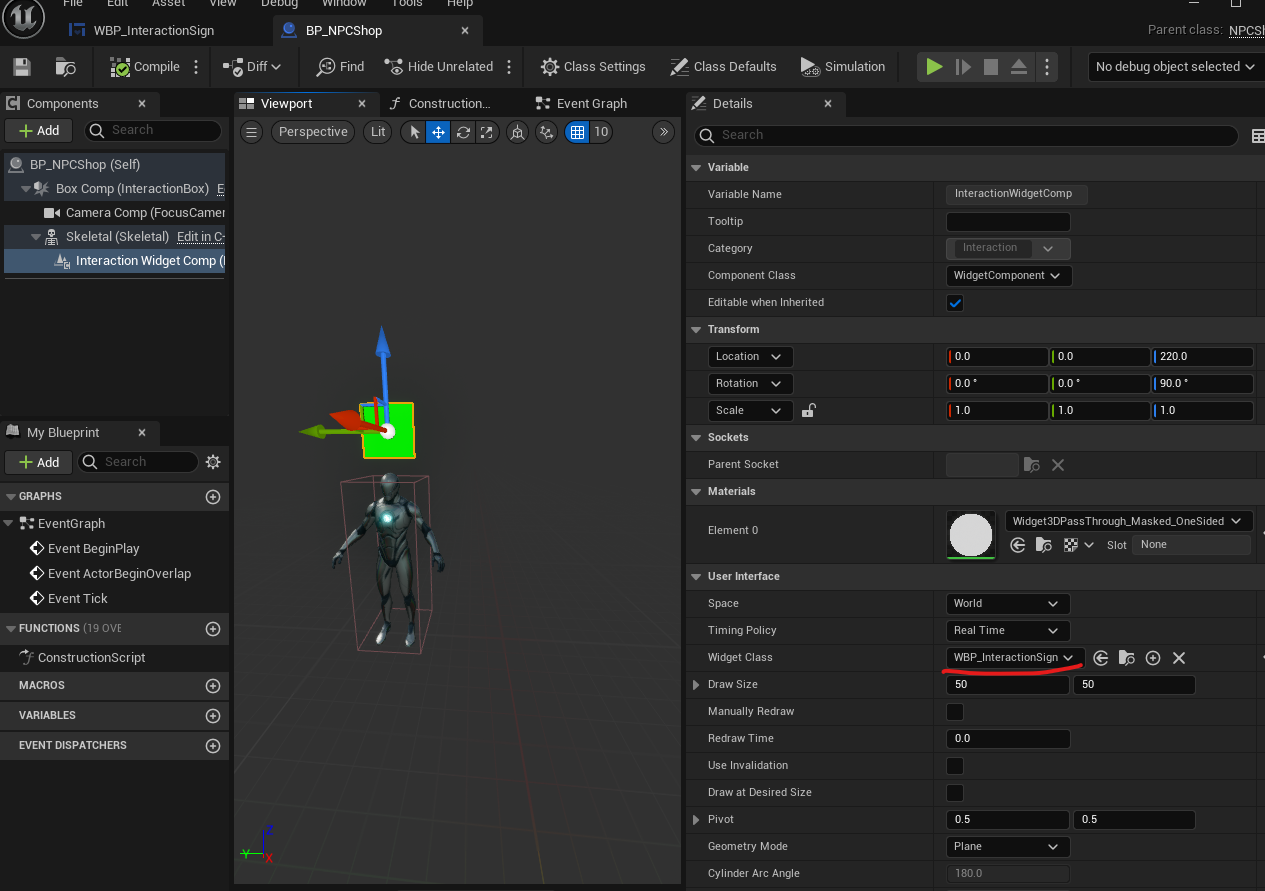Image resolution: width=1265 pixels, height=891 pixels.
Task: Select the translate gizmo tool in viewport
Action: click(x=438, y=132)
